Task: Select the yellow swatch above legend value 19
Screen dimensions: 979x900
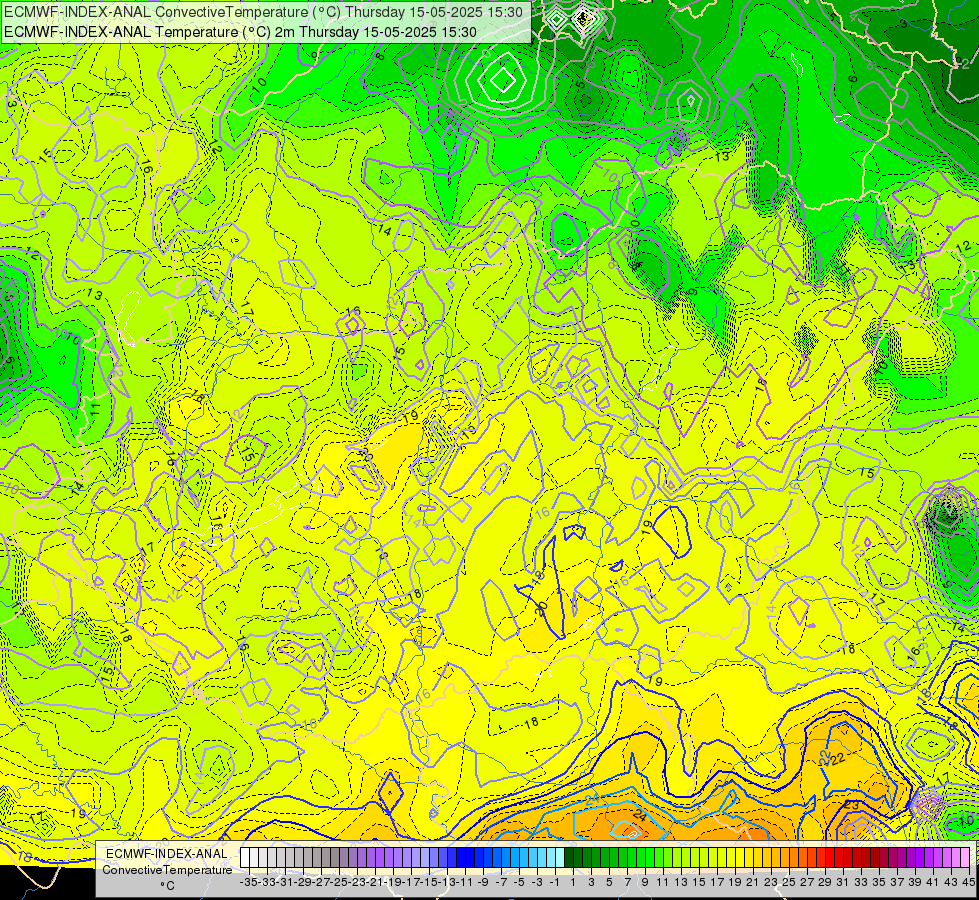Action: (740, 858)
